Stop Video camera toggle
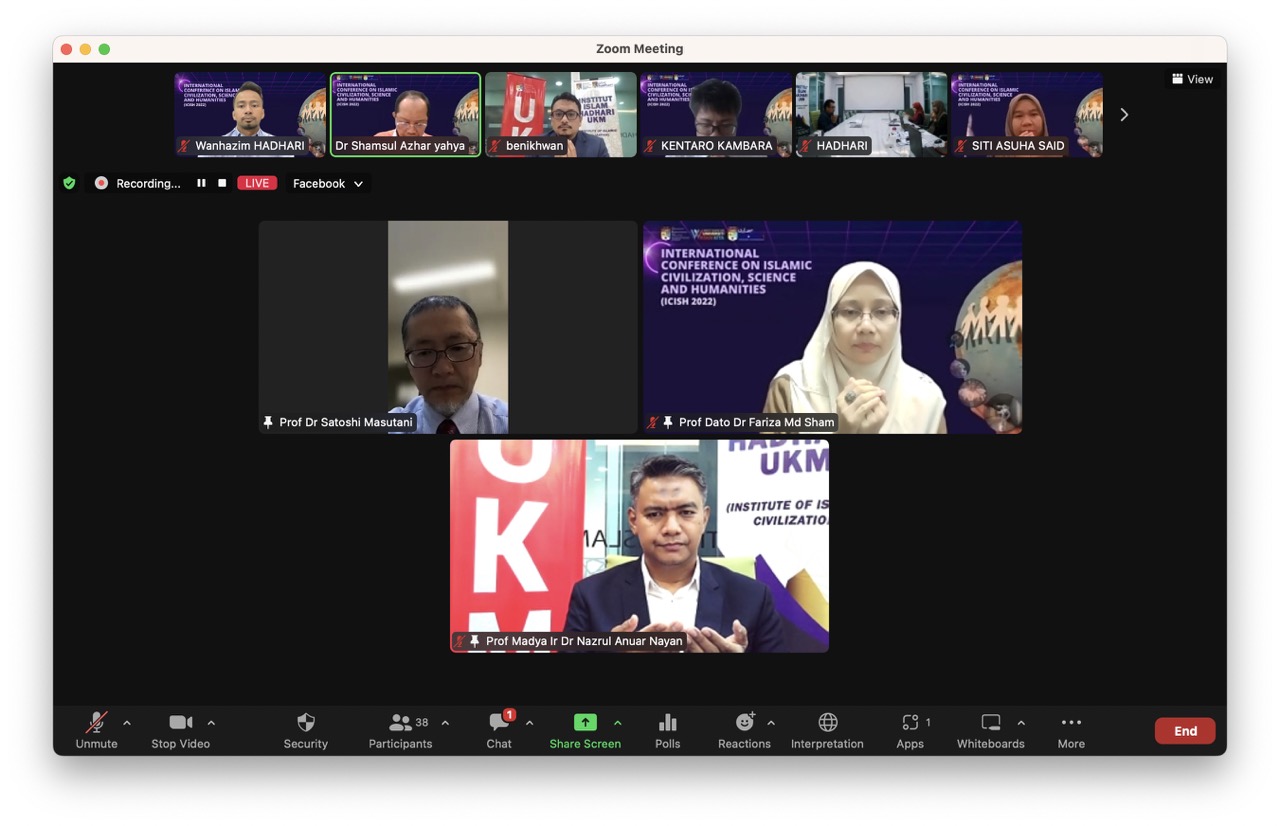 point(181,730)
